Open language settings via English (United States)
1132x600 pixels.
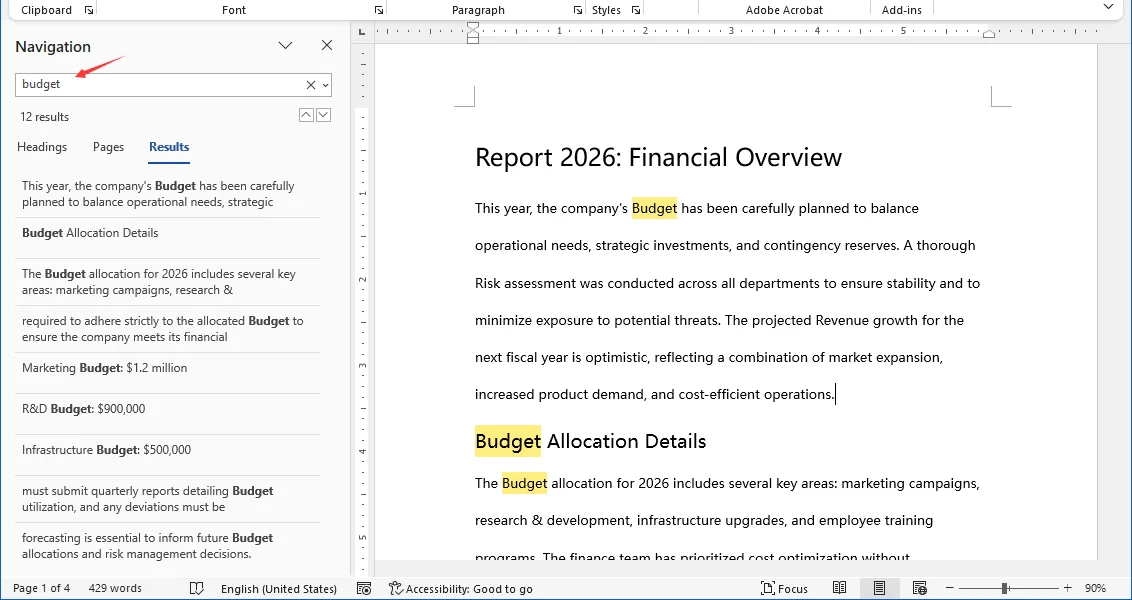(279, 588)
